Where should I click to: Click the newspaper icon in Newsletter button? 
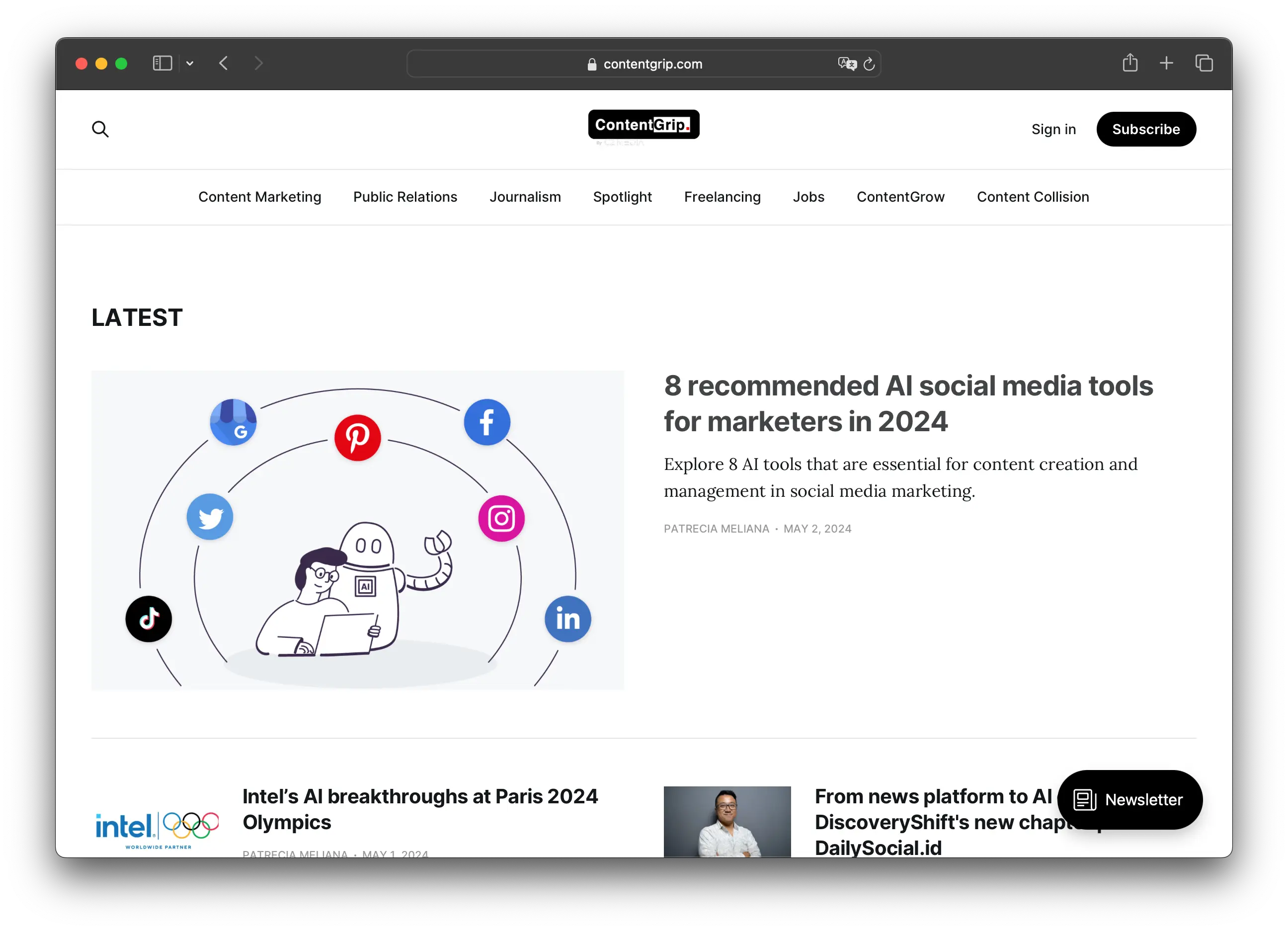click(1085, 800)
